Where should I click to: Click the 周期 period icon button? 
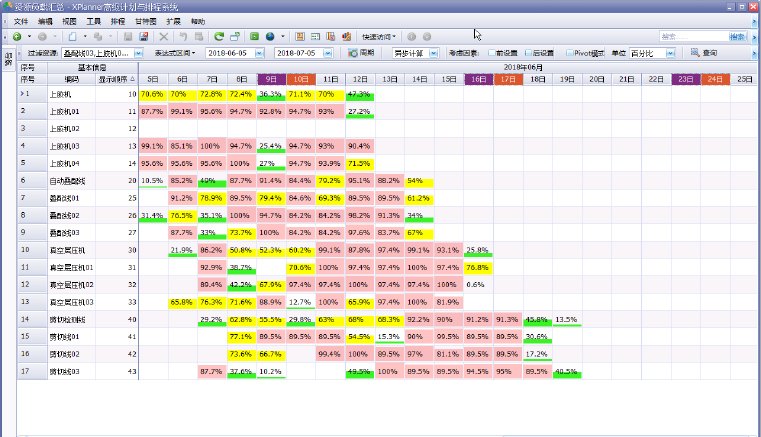click(x=361, y=53)
